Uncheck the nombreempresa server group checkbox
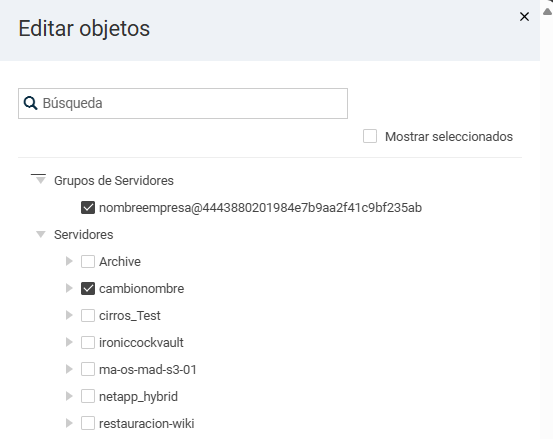Viewport: 553px width, 439px height. (88, 207)
